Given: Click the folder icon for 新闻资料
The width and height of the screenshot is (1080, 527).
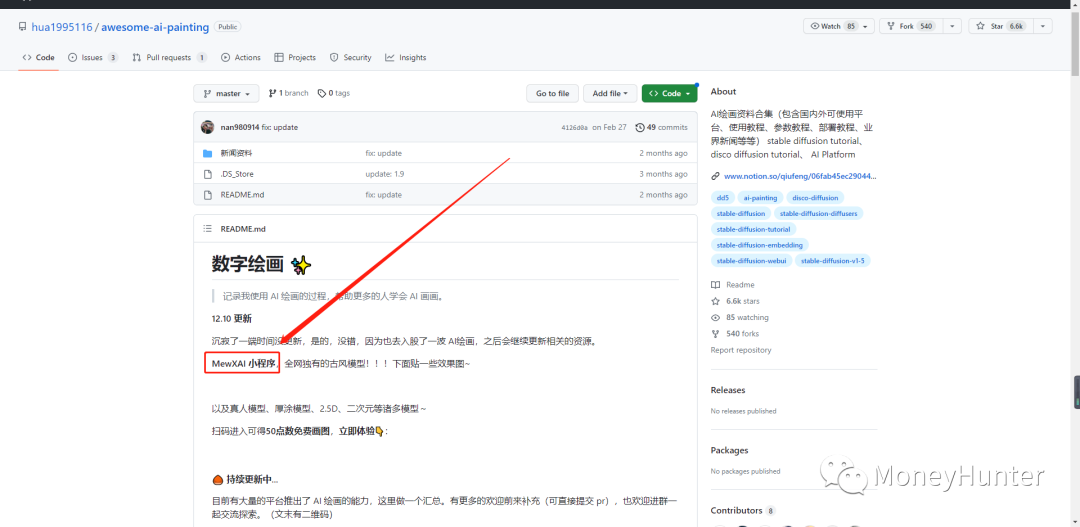Looking at the screenshot, I should pos(207,153).
